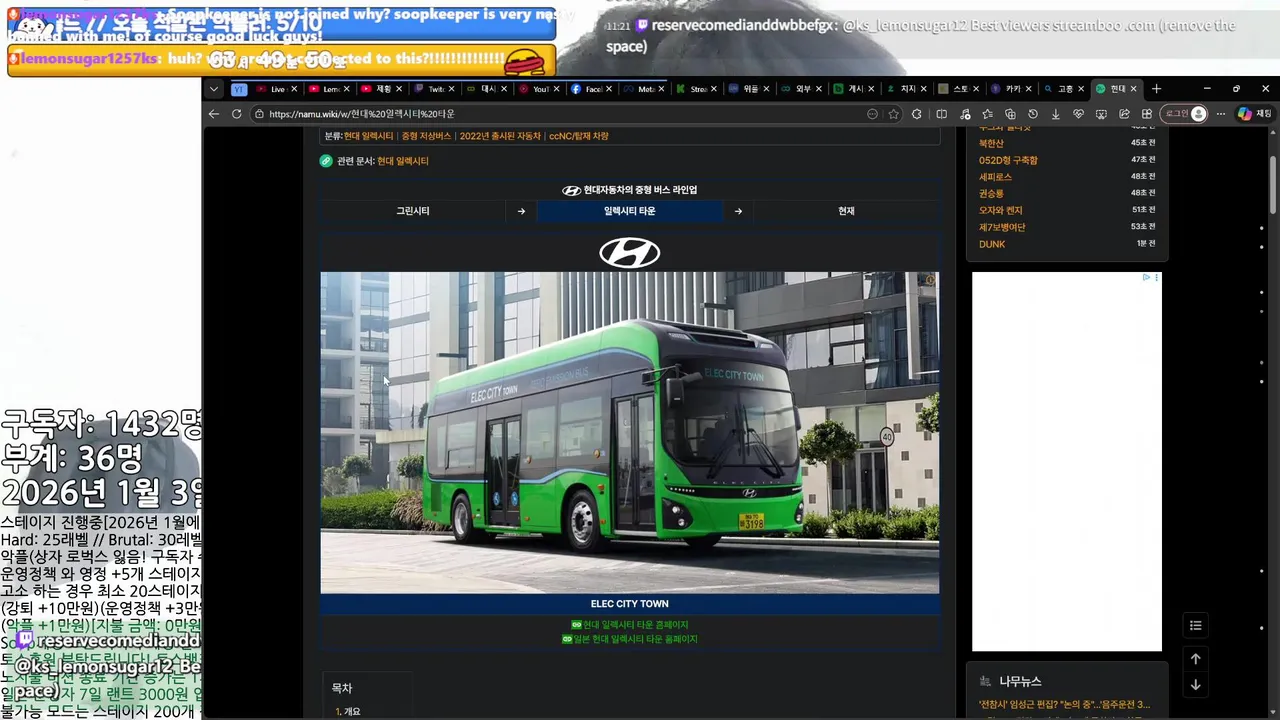Open browser extensions puzzle icon
This screenshot has height=720, width=1280.
(x=917, y=114)
